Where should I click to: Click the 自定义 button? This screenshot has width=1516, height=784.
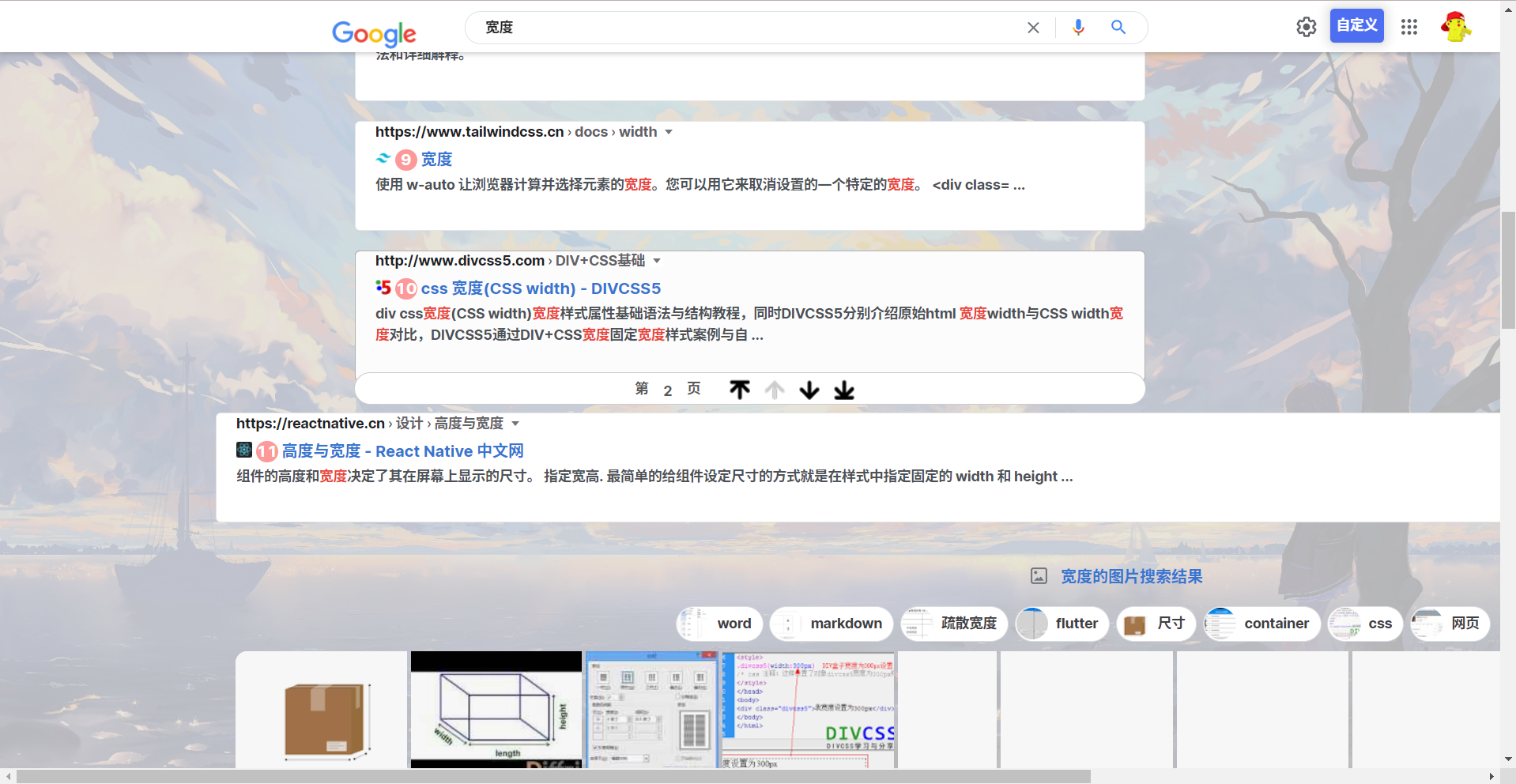tap(1357, 25)
